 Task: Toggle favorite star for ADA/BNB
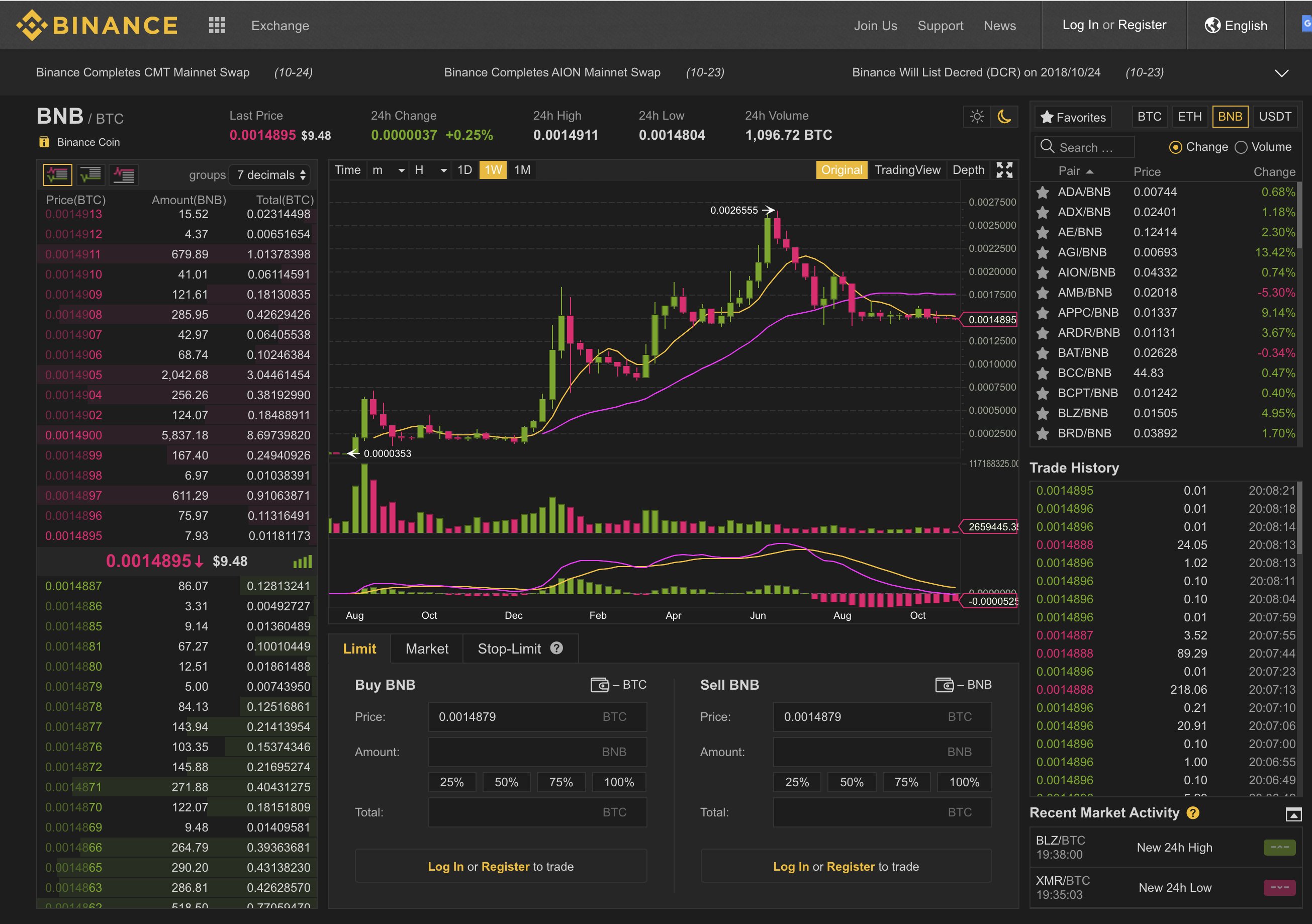(x=1042, y=193)
